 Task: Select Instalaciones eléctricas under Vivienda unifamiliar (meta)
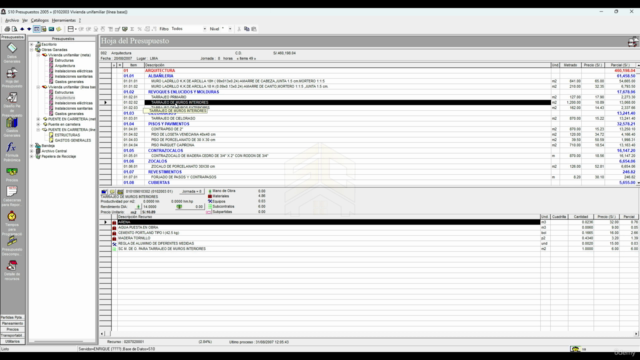(x=73, y=71)
